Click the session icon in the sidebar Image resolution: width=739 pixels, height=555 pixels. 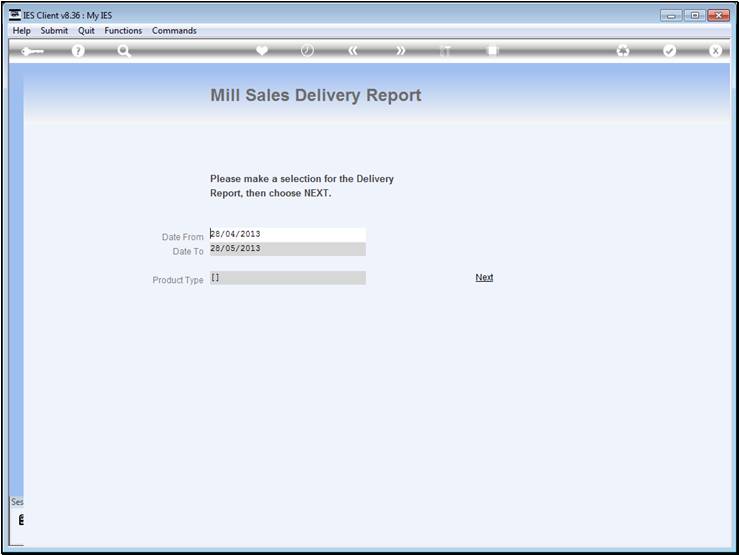(x=21, y=520)
